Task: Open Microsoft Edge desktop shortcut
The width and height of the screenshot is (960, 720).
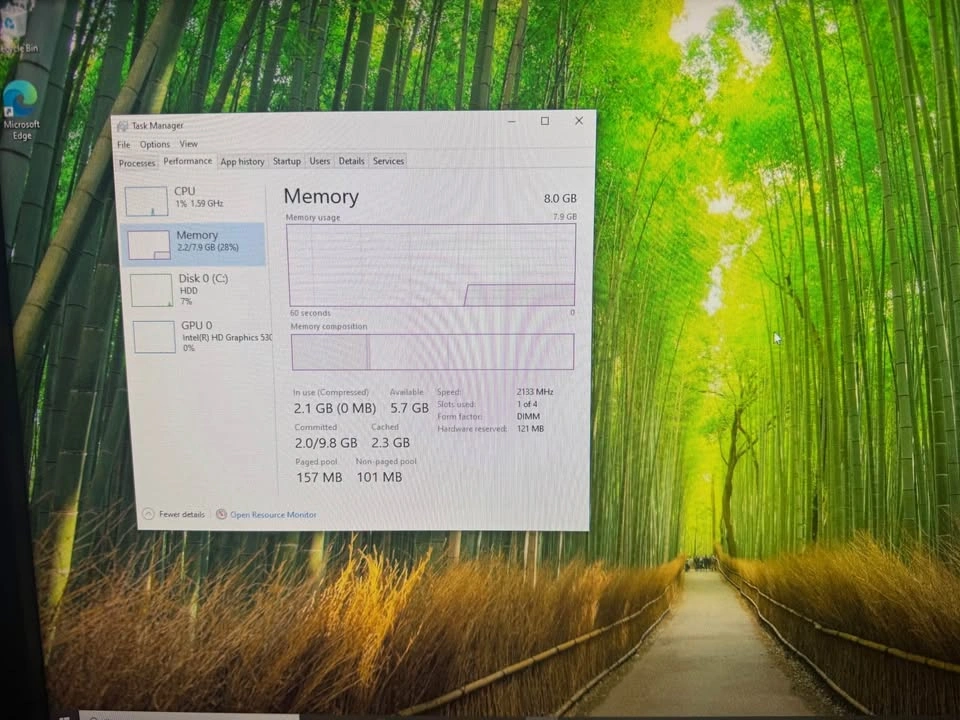Action: pyautogui.click(x=21, y=108)
